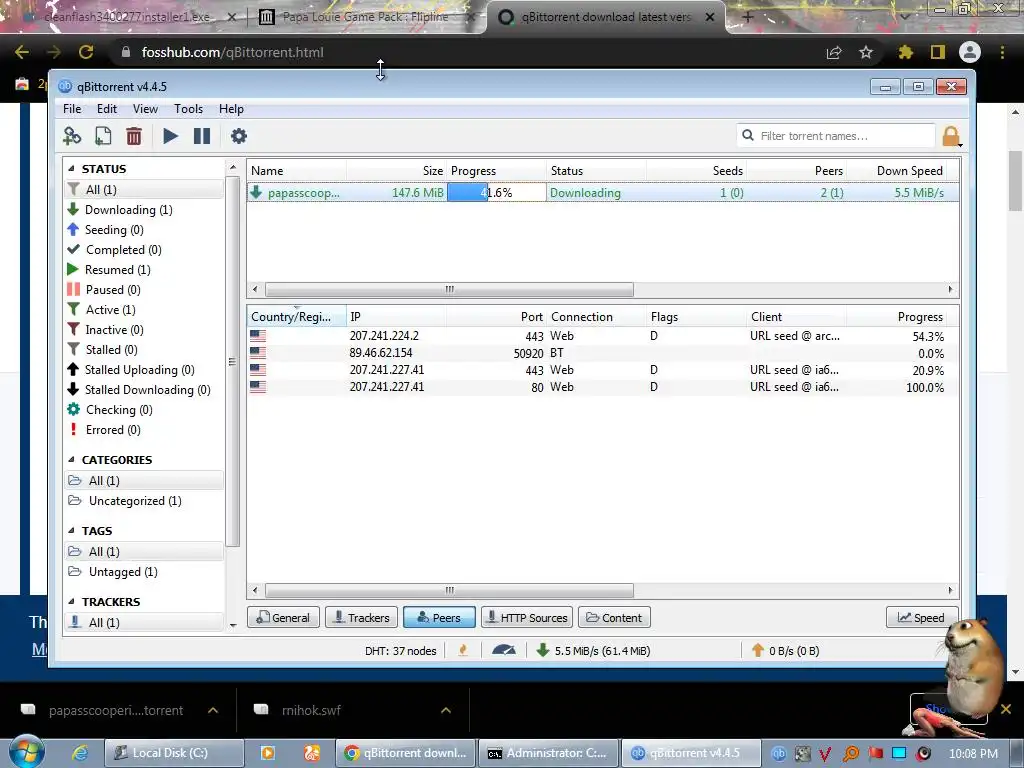Open the Help menu
Viewport: 1024px width, 768px height.
point(231,109)
